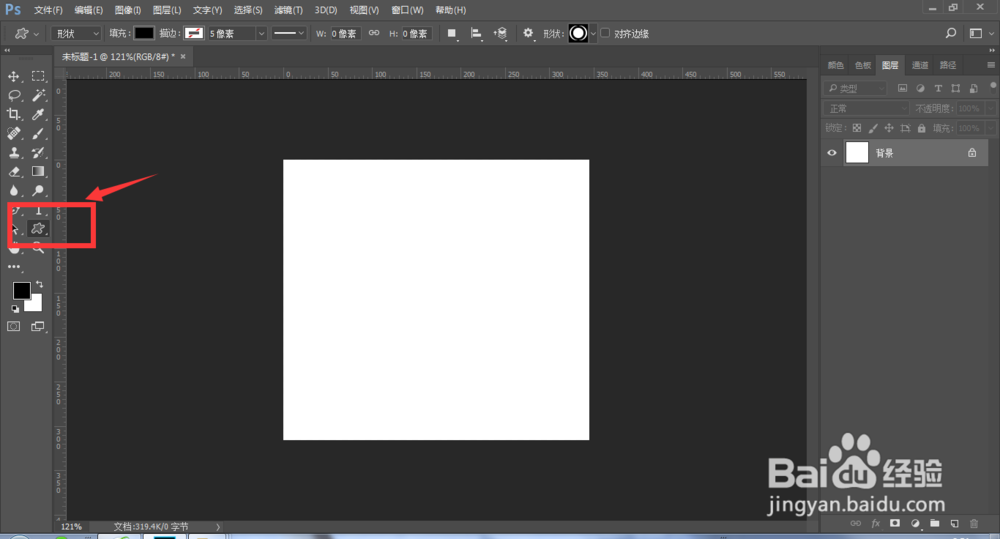The image size is (1000, 539).
Task: Select the Rectangular Marquee tool
Action: [x=38, y=77]
